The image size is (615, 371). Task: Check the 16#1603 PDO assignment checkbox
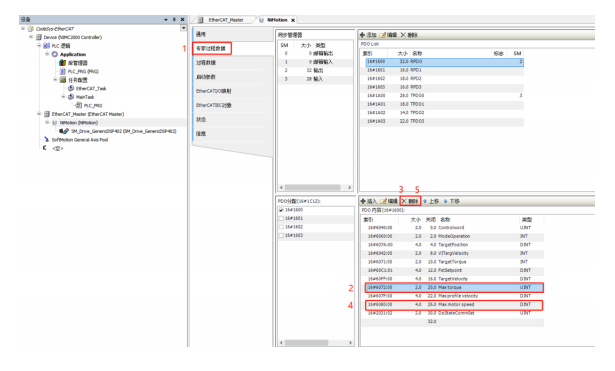tap(281, 236)
